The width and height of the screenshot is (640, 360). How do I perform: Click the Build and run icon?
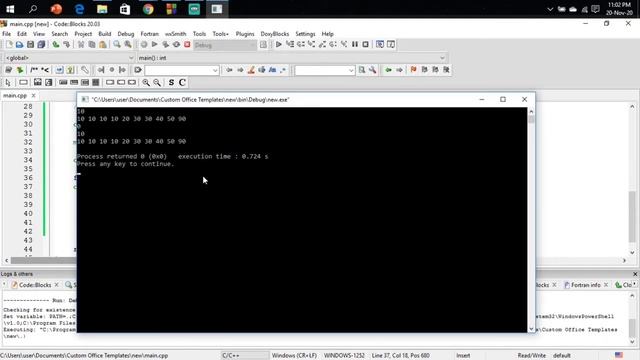coord(165,44)
